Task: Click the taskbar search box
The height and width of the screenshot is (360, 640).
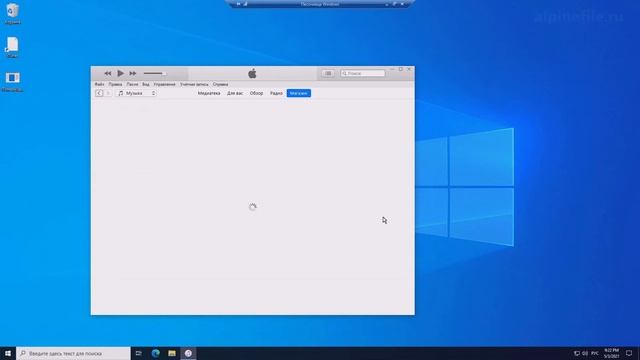Action: (73, 353)
